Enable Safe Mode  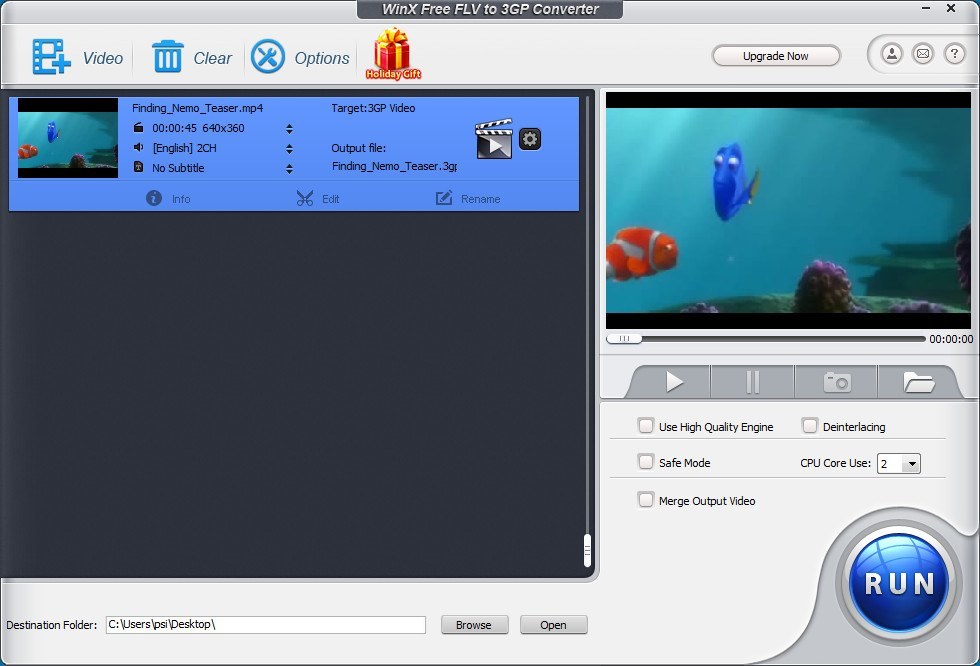click(646, 462)
